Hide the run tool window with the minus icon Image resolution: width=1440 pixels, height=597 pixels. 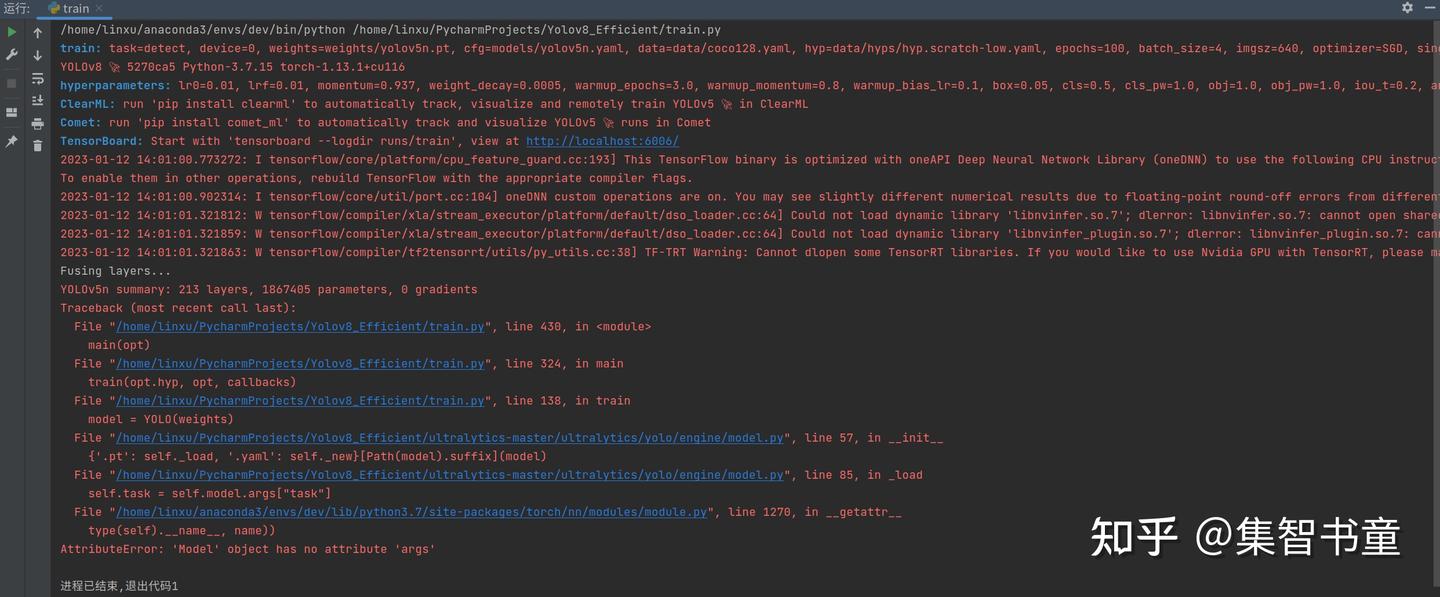pos(1428,8)
